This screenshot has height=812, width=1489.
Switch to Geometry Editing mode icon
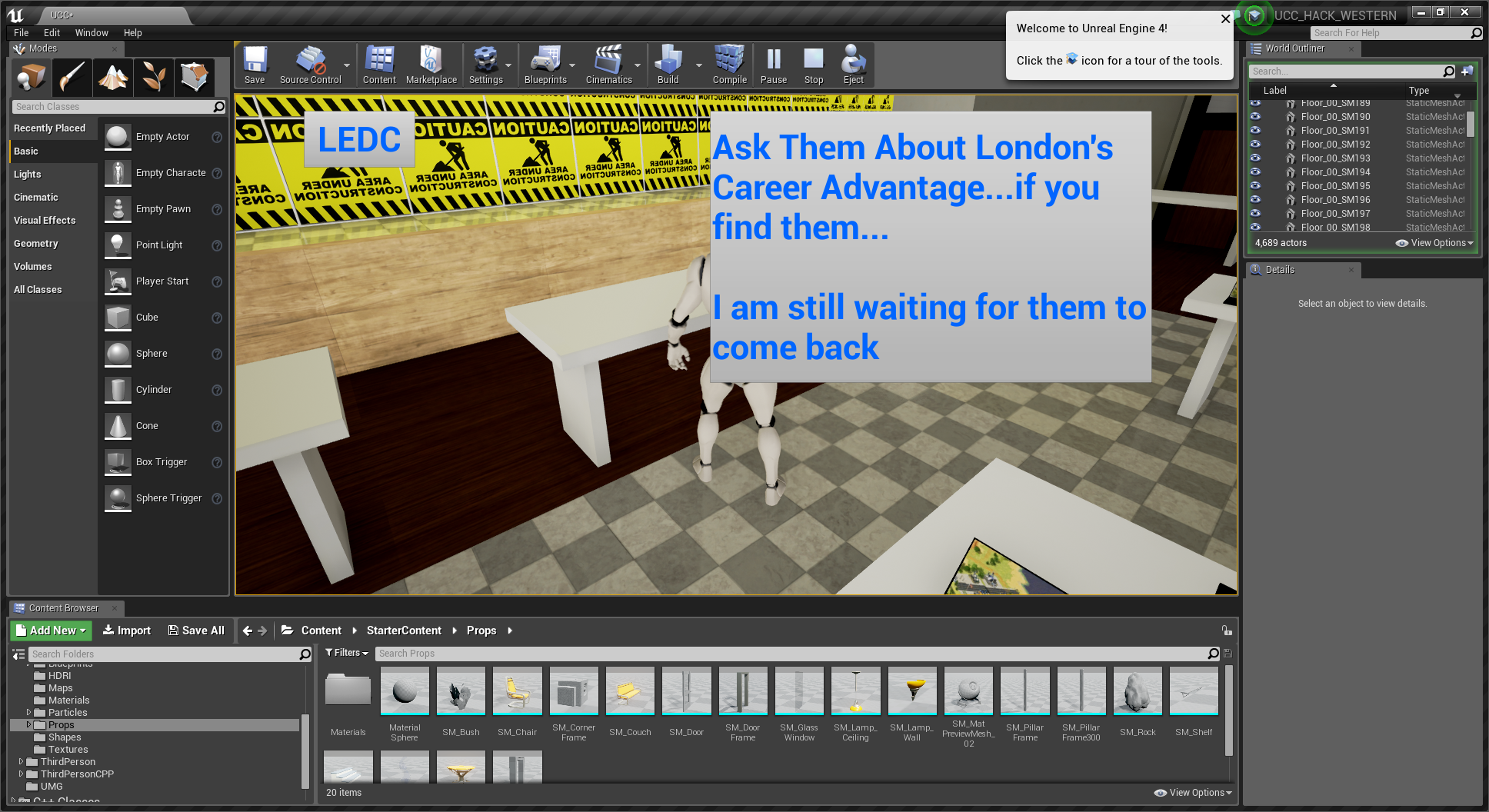click(195, 77)
